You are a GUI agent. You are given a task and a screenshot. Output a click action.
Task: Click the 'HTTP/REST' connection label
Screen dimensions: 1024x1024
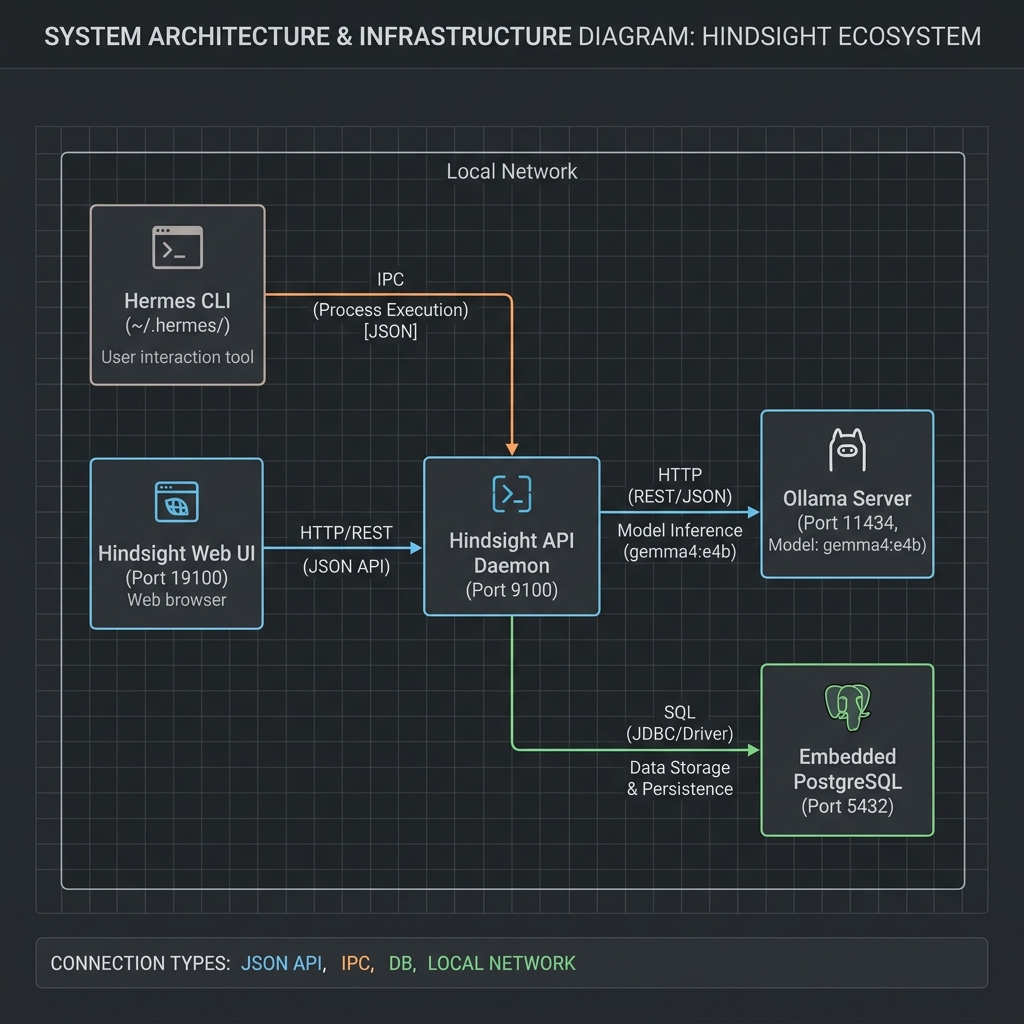coord(346,532)
